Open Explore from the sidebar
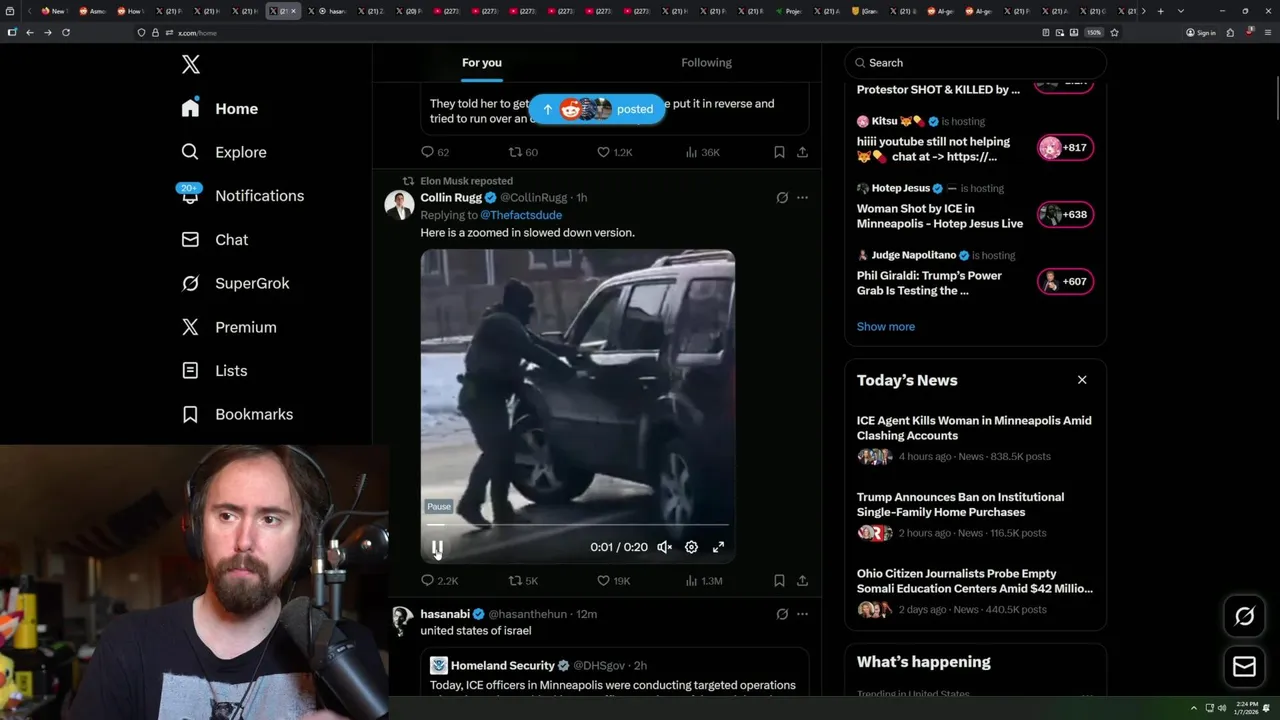This screenshot has width=1280, height=720. [224, 152]
